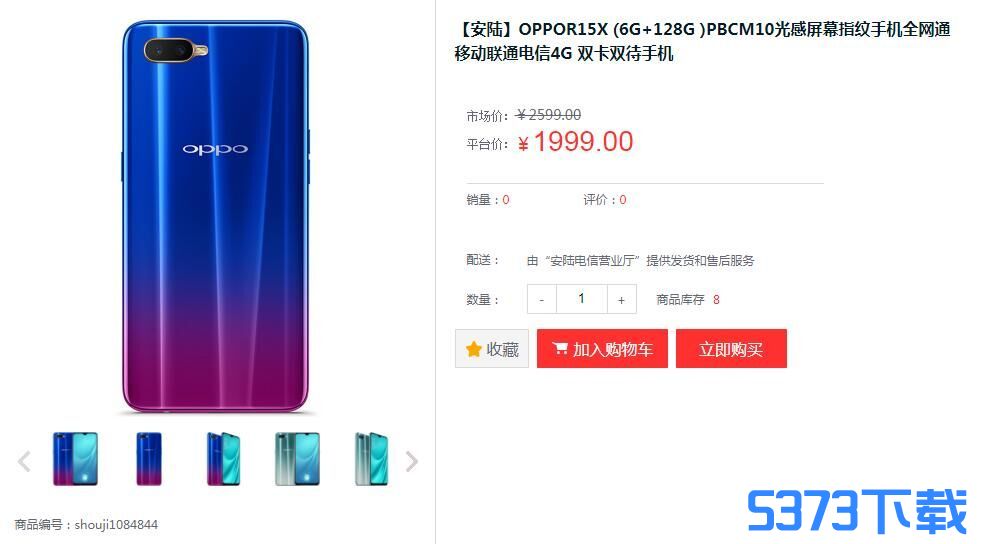Click the quantity input field
Image resolution: width=981 pixels, height=544 pixels.
coord(581,299)
